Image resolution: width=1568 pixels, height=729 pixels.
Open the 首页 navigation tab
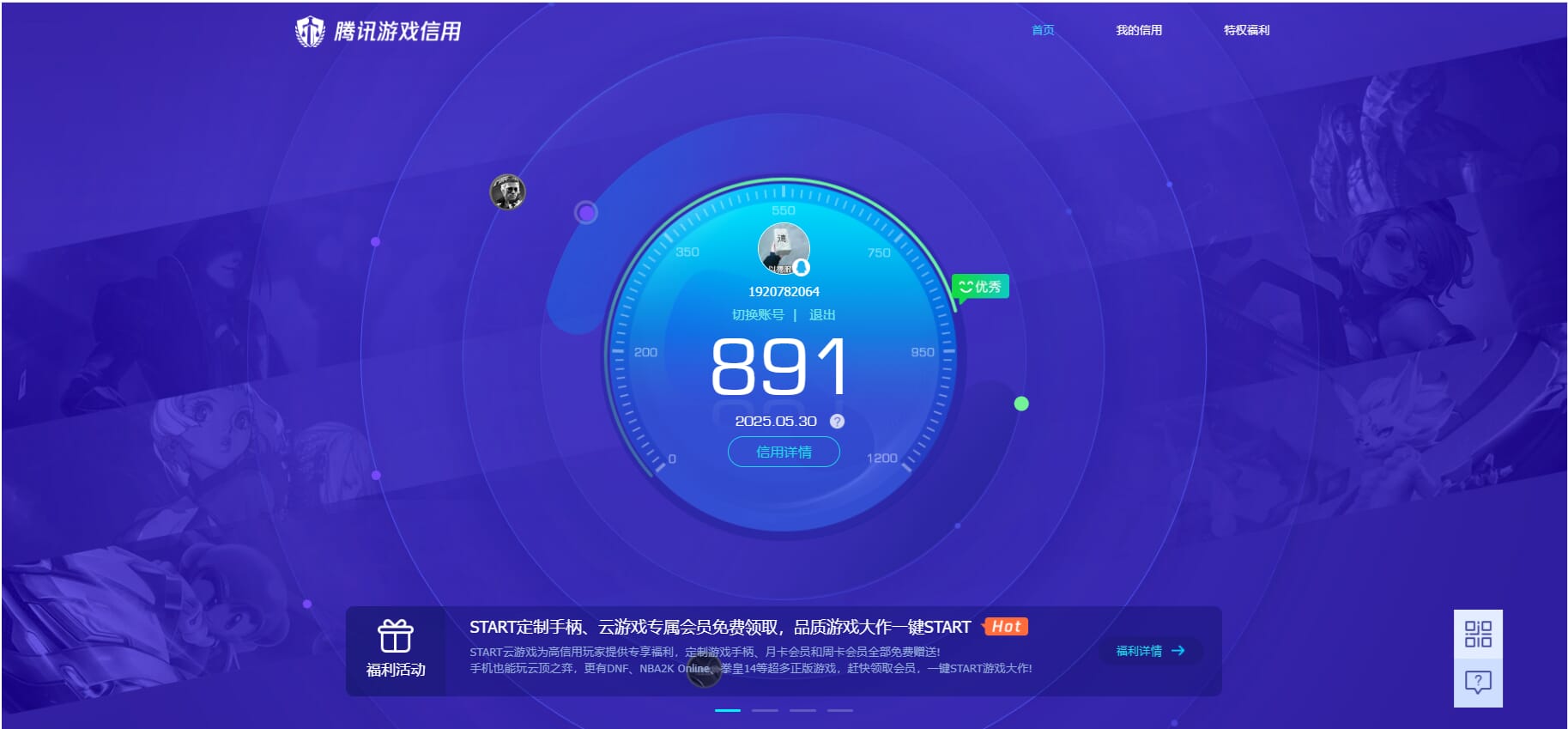pyautogui.click(x=1043, y=30)
